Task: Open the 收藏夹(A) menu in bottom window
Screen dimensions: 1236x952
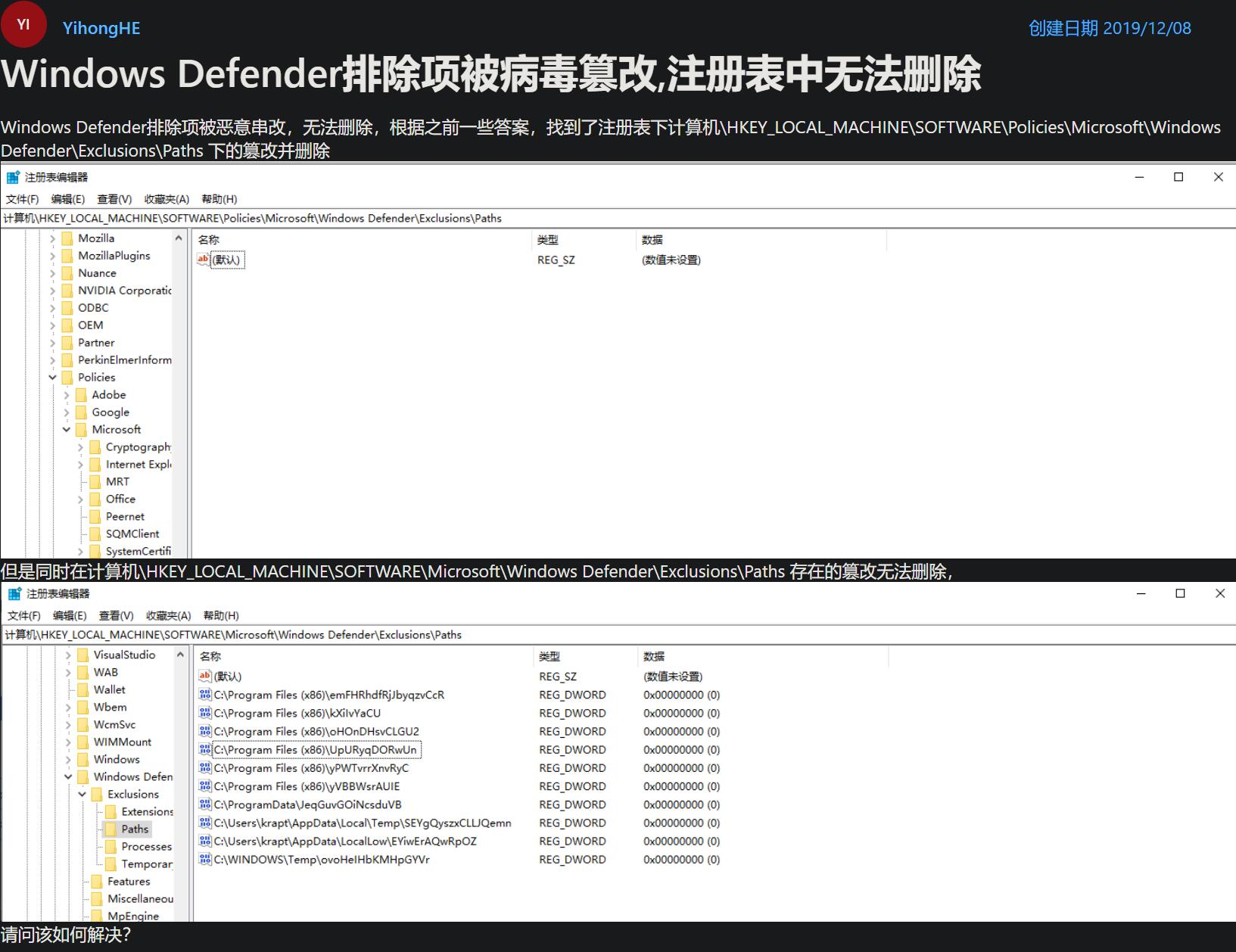Action: coord(168,616)
